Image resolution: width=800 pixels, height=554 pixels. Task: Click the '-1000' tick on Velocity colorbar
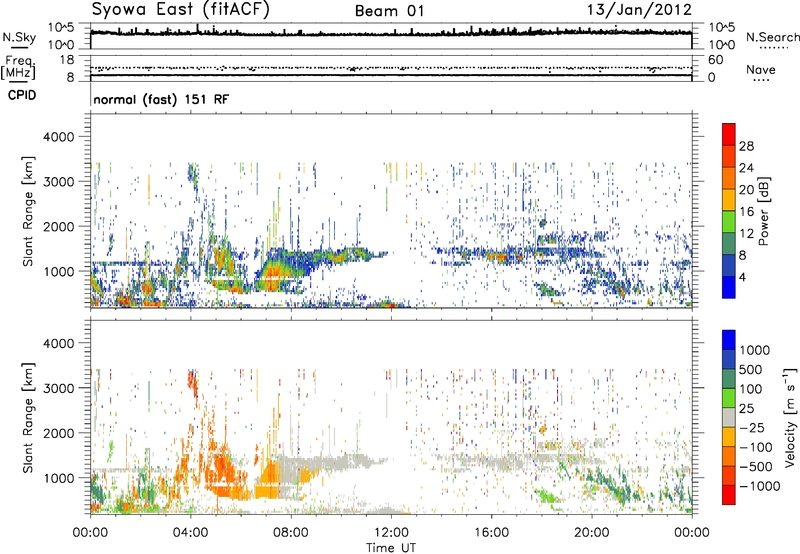[759, 486]
